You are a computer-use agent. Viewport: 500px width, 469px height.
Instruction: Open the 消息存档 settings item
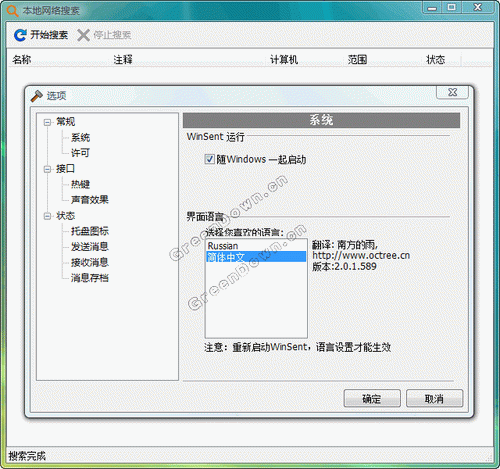(x=90, y=278)
